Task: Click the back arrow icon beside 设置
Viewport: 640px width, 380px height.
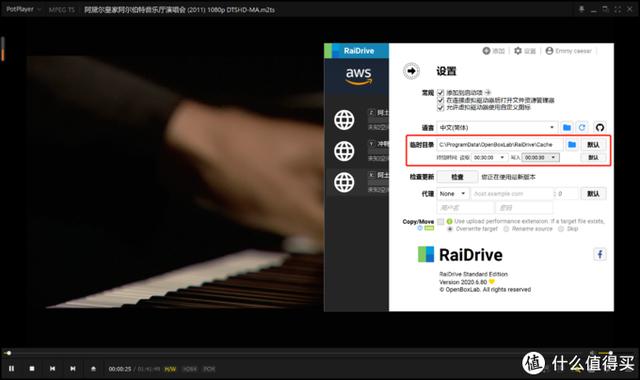Action: (x=411, y=71)
